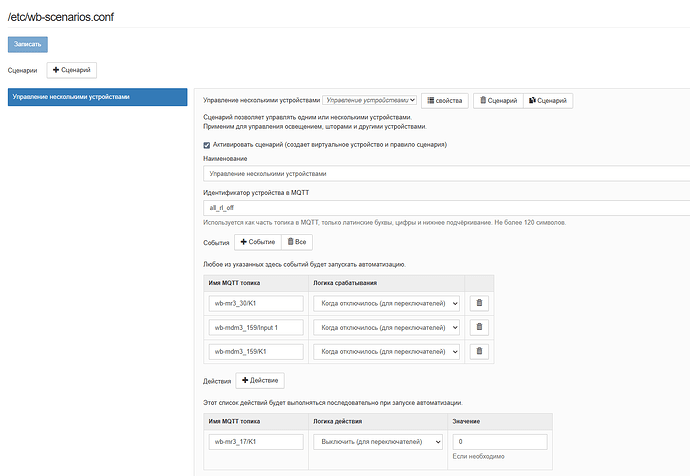
Task: Click the /etc/wb-scenarios.conf page title
Action: [x=61, y=17]
